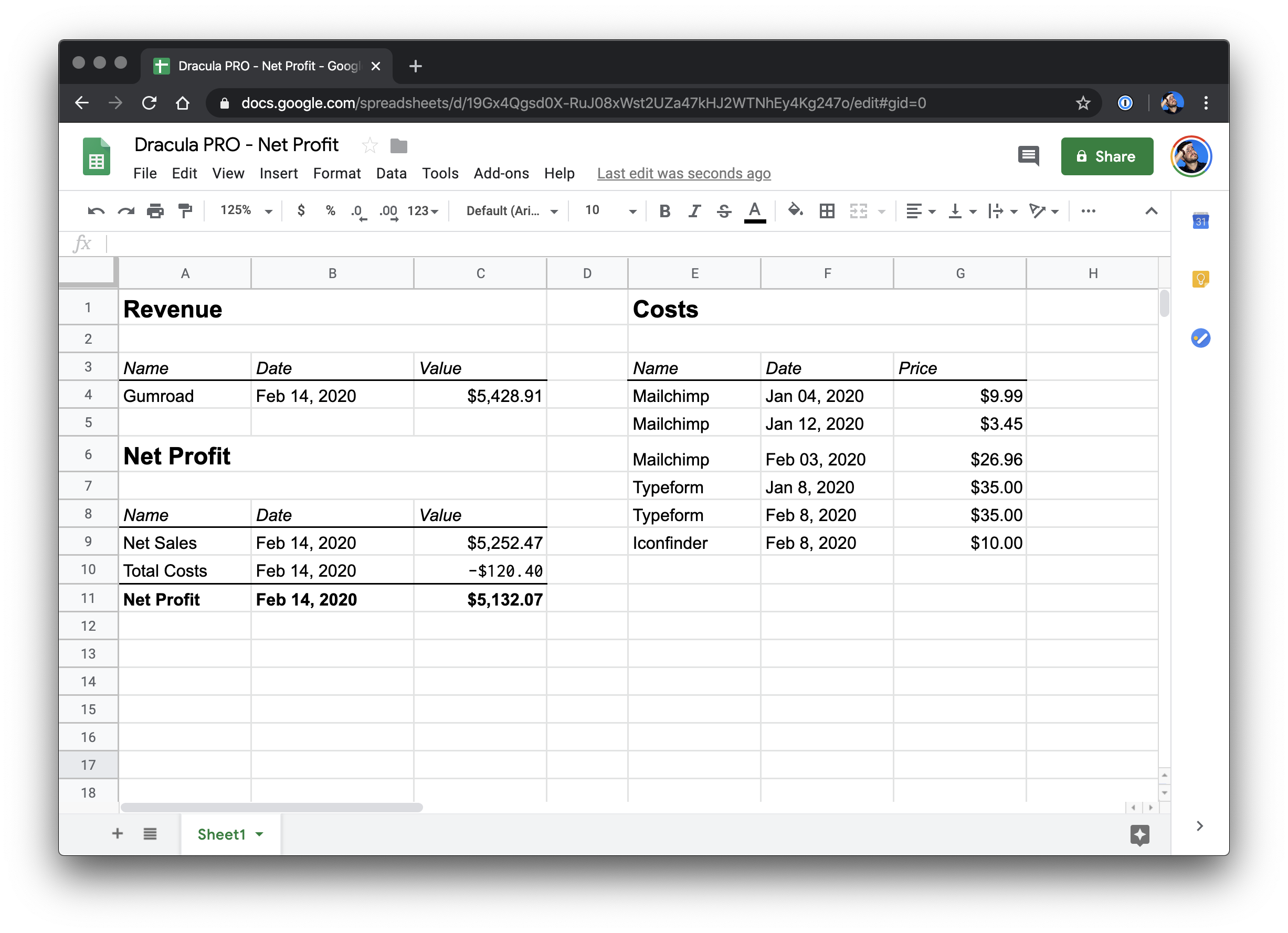The image size is (1288, 933).
Task: Click the Format menu item
Action: 337,172
